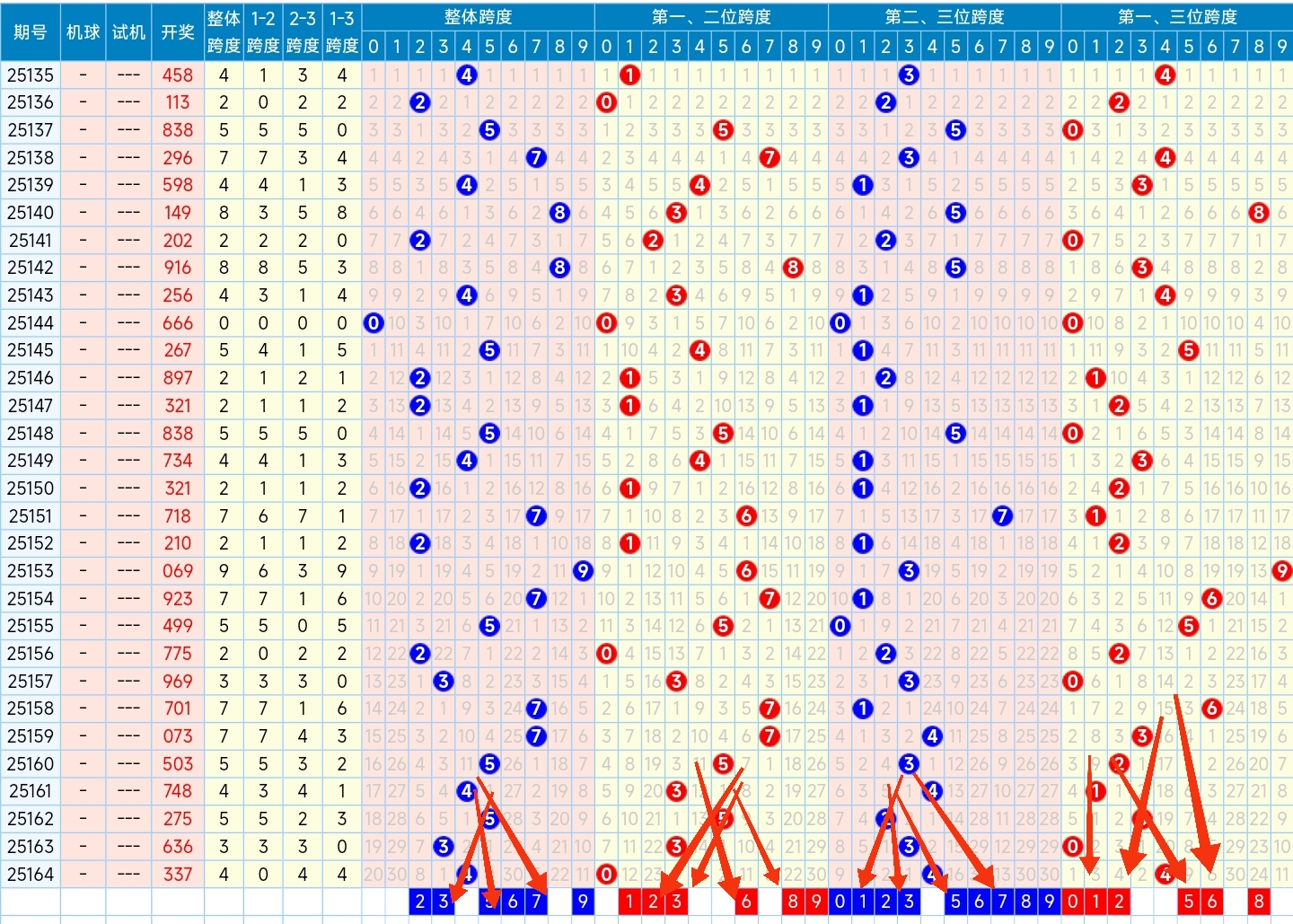Click red ball 9 in row 25153 第一、三位跨度
The height and width of the screenshot is (924, 1293).
pyautogui.click(x=1281, y=571)
